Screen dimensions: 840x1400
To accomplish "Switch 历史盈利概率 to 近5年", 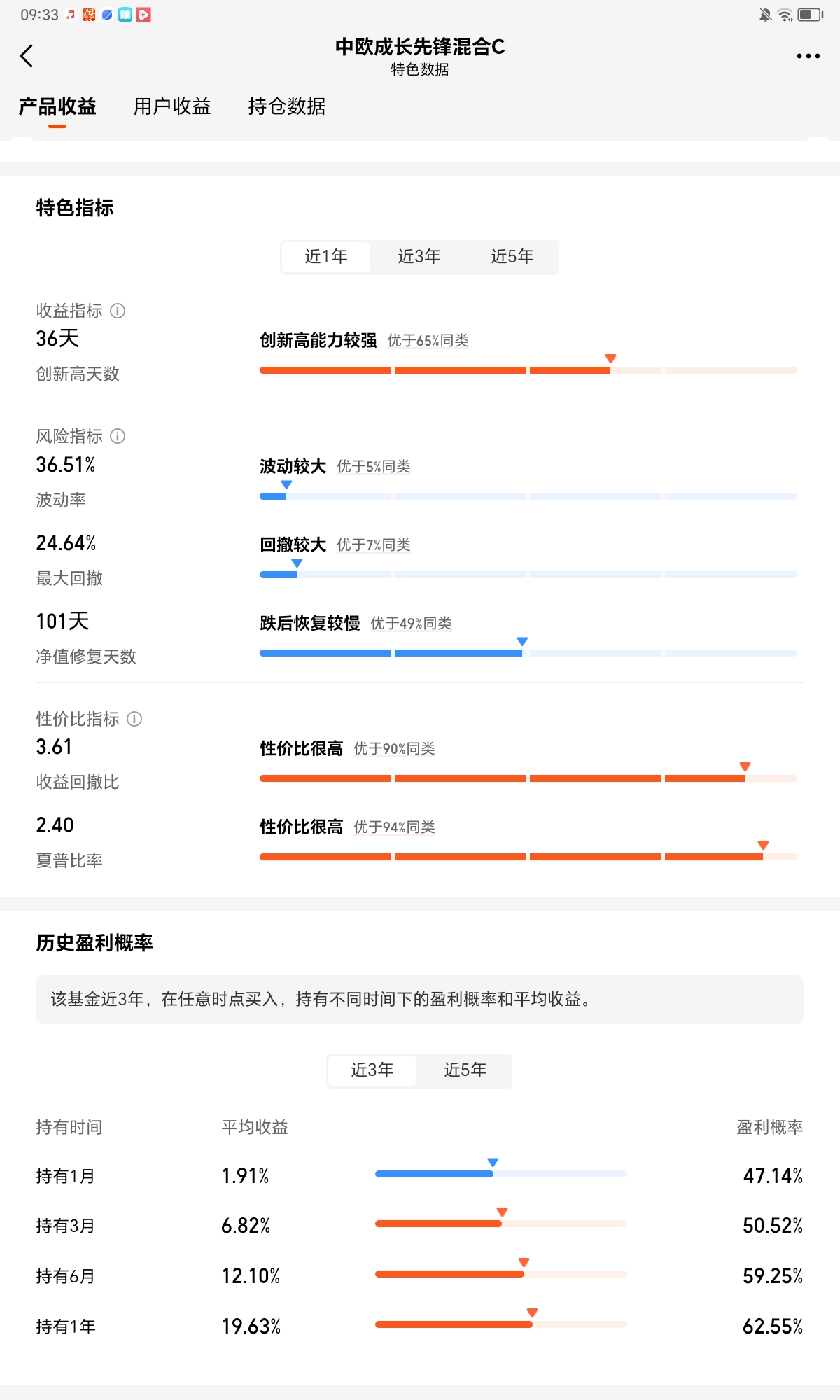I will (x=465, y=1070).
